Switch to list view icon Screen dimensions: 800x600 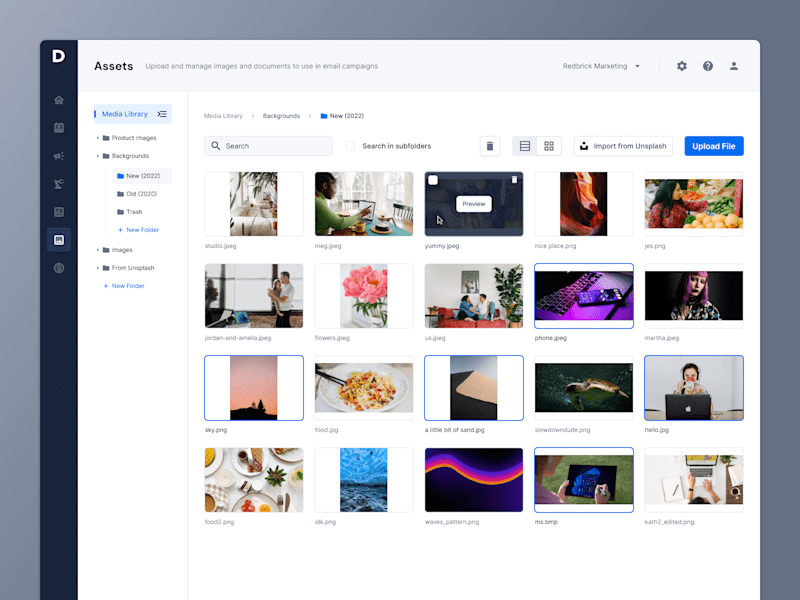(x=524, y=146)
